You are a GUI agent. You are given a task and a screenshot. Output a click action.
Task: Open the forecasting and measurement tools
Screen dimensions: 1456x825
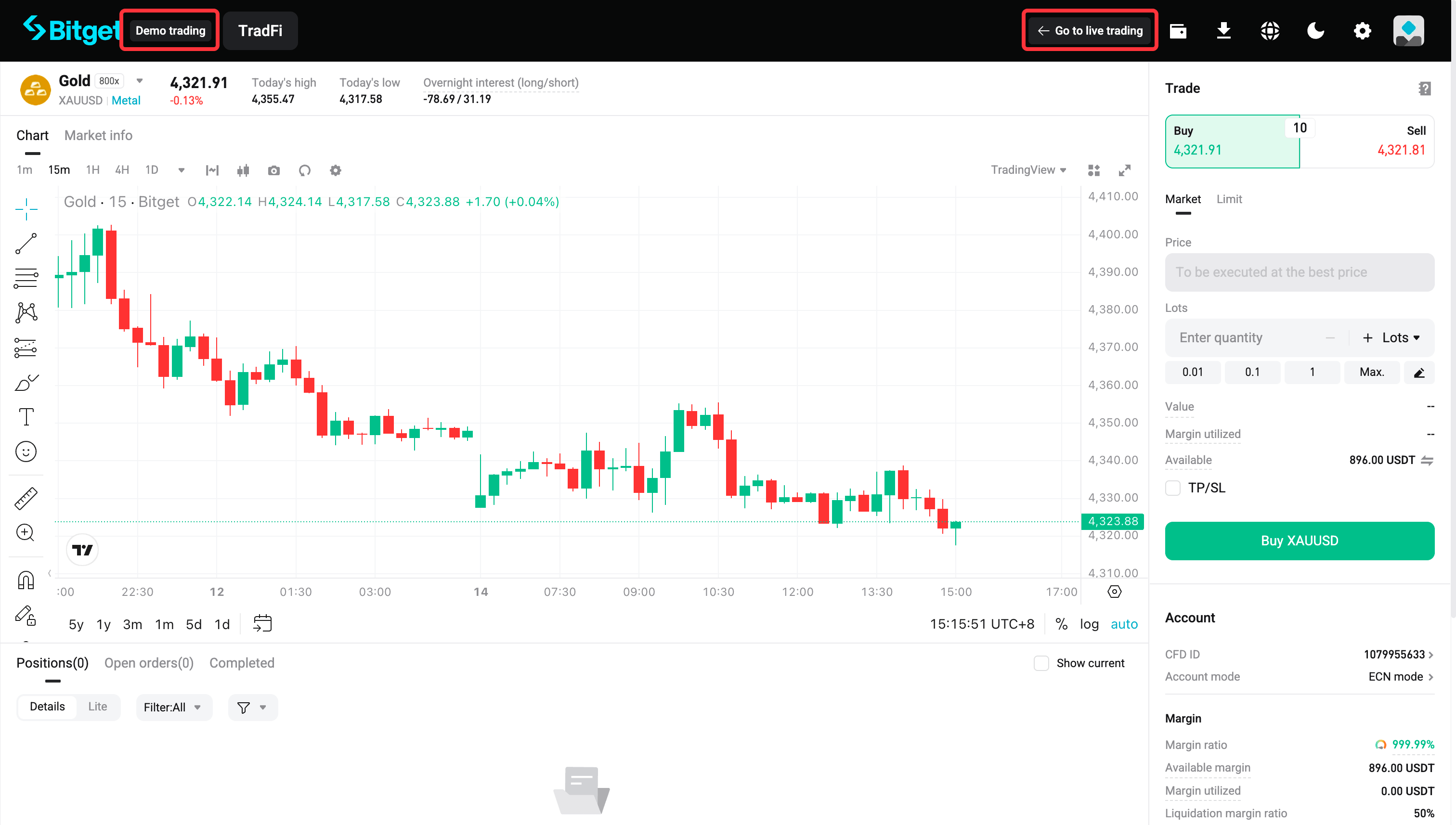coord(26,348)
